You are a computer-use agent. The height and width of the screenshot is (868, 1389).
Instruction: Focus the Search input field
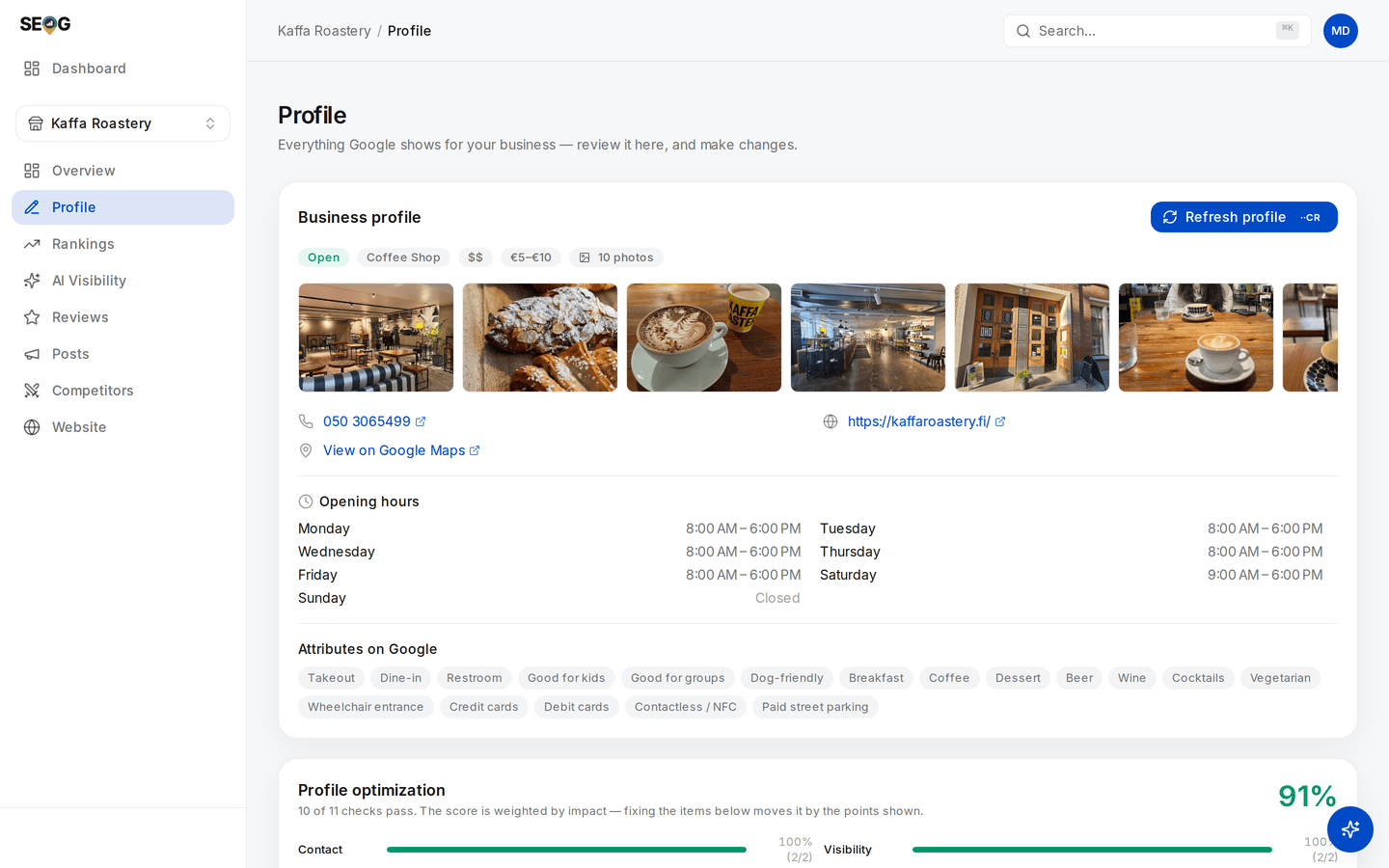[1157, 31]
